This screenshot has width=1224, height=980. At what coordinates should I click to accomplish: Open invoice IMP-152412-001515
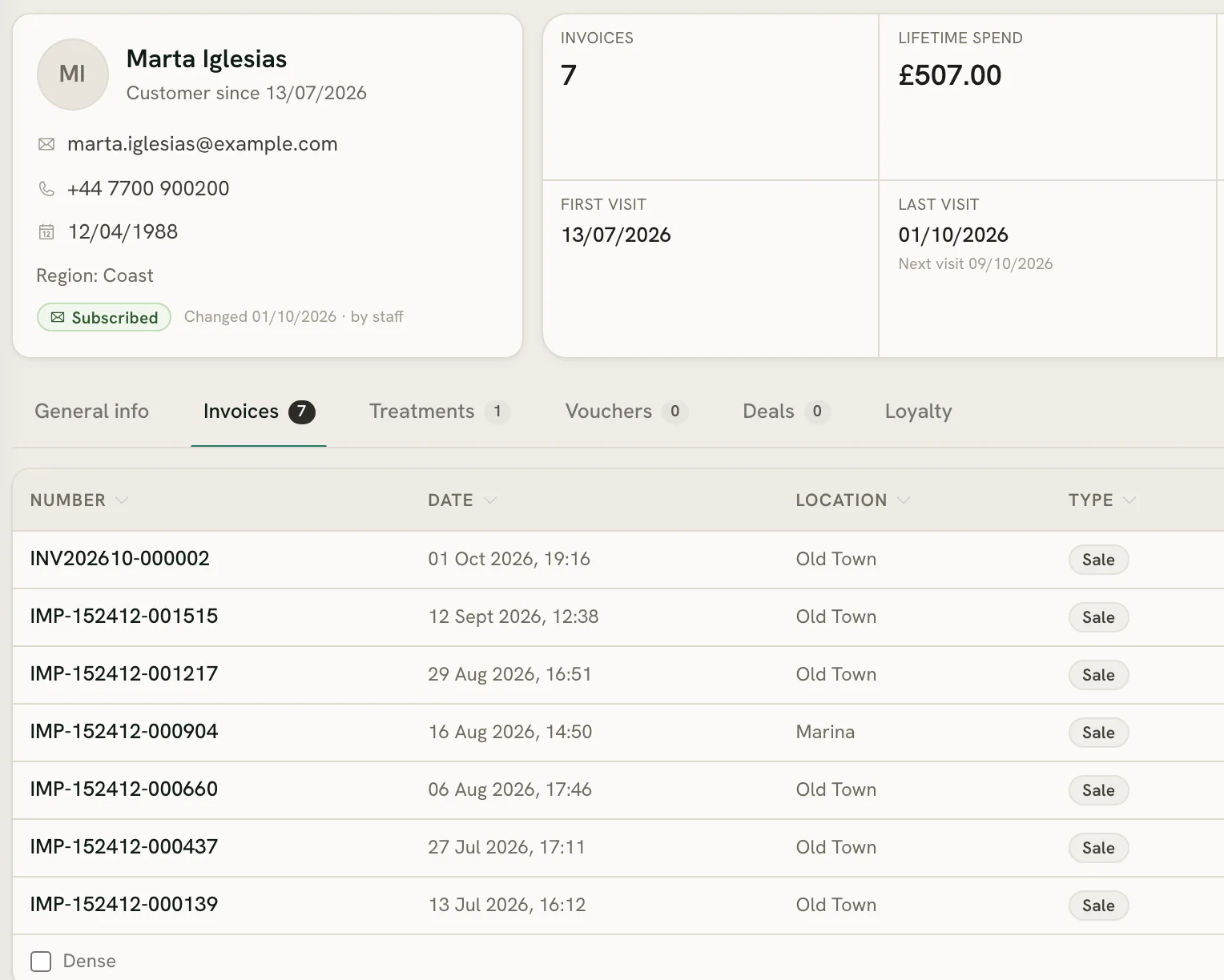click(124, 617)
